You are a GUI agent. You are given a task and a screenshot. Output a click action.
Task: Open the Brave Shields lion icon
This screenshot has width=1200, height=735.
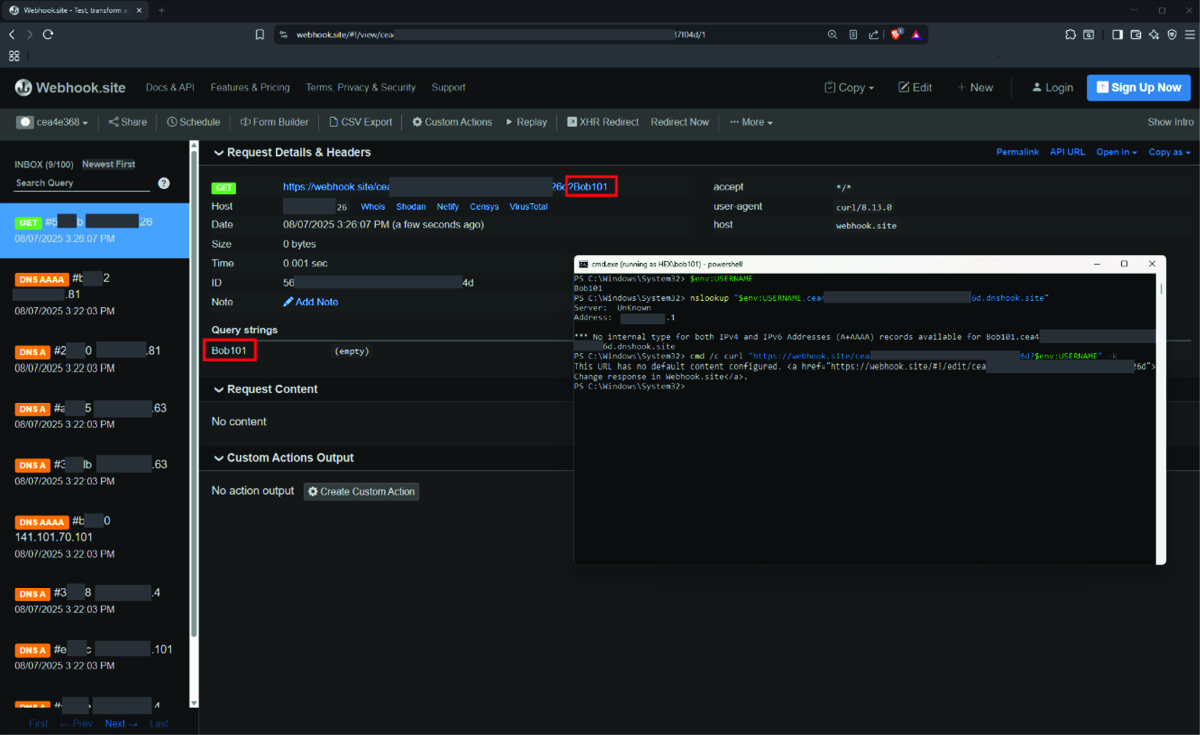tap(897, 34)
